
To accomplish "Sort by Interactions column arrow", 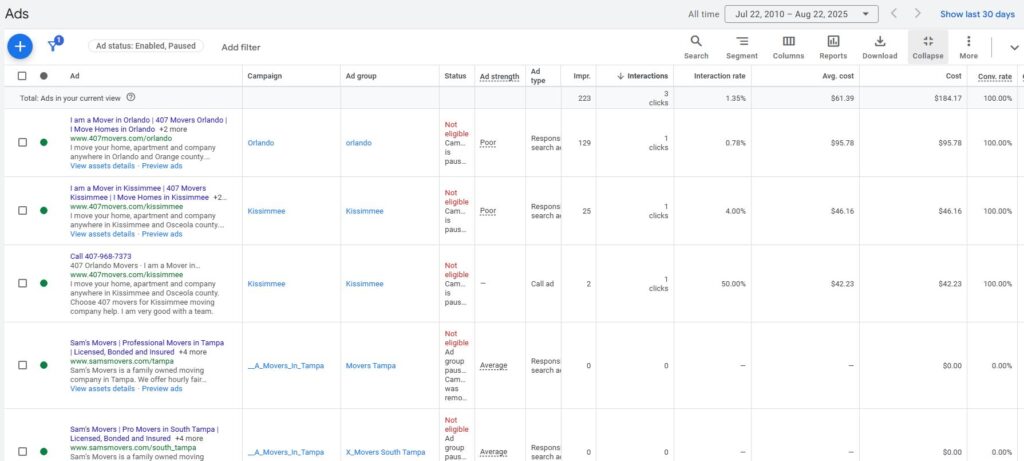I will [x=620, y=76].
